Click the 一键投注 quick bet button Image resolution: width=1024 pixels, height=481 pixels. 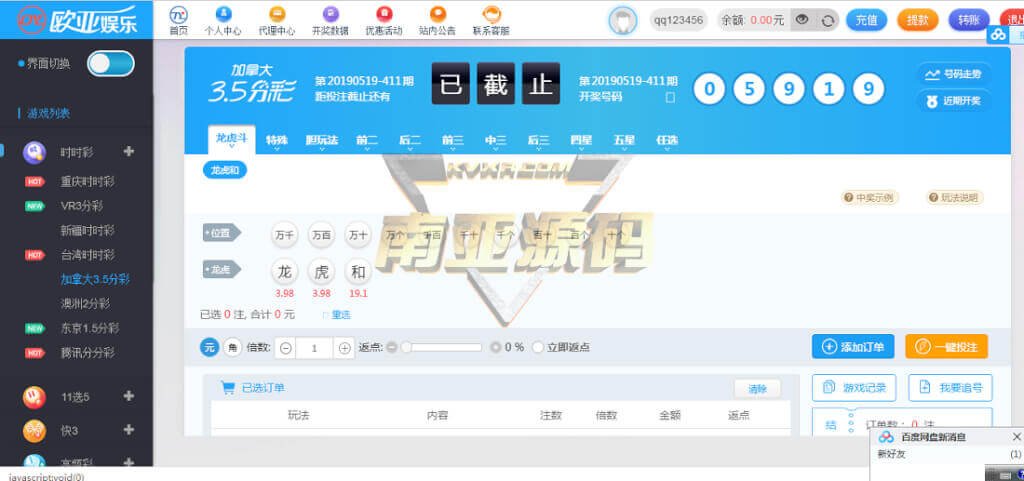pos(946,347)
